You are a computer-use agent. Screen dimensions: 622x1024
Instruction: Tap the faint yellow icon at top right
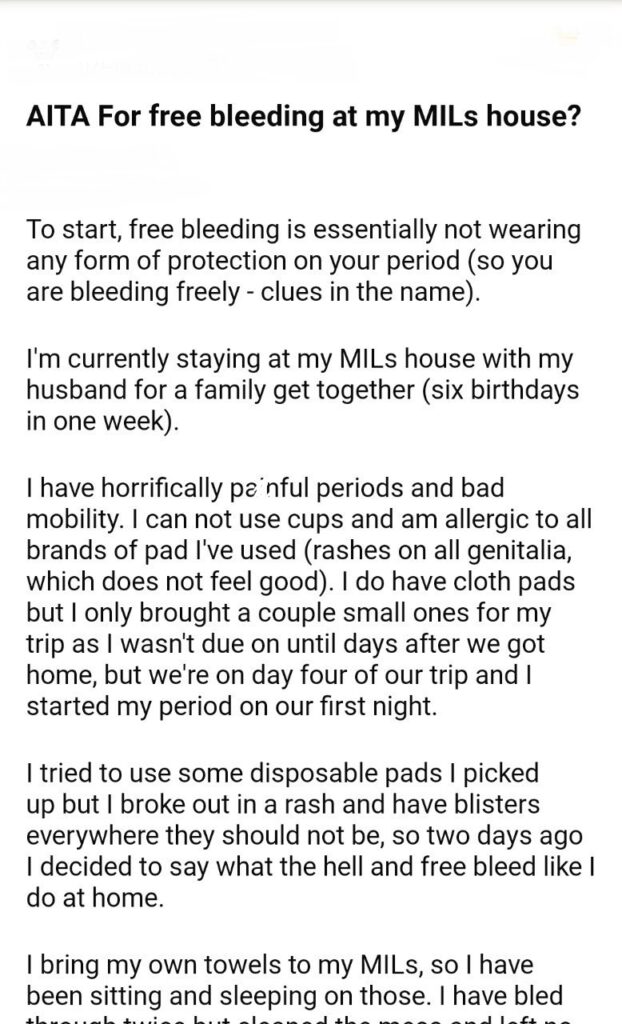570,40
